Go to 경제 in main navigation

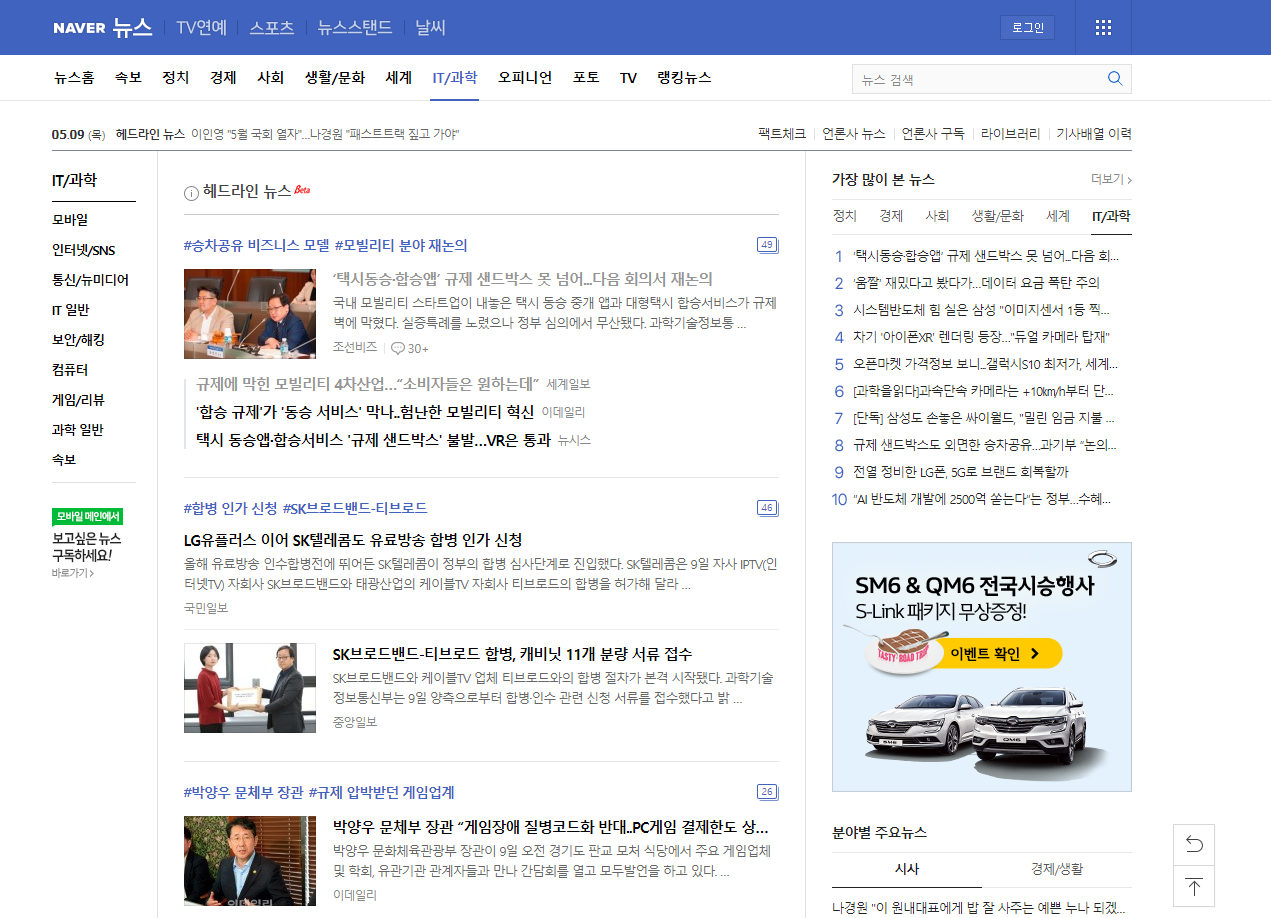click(223, 77)
